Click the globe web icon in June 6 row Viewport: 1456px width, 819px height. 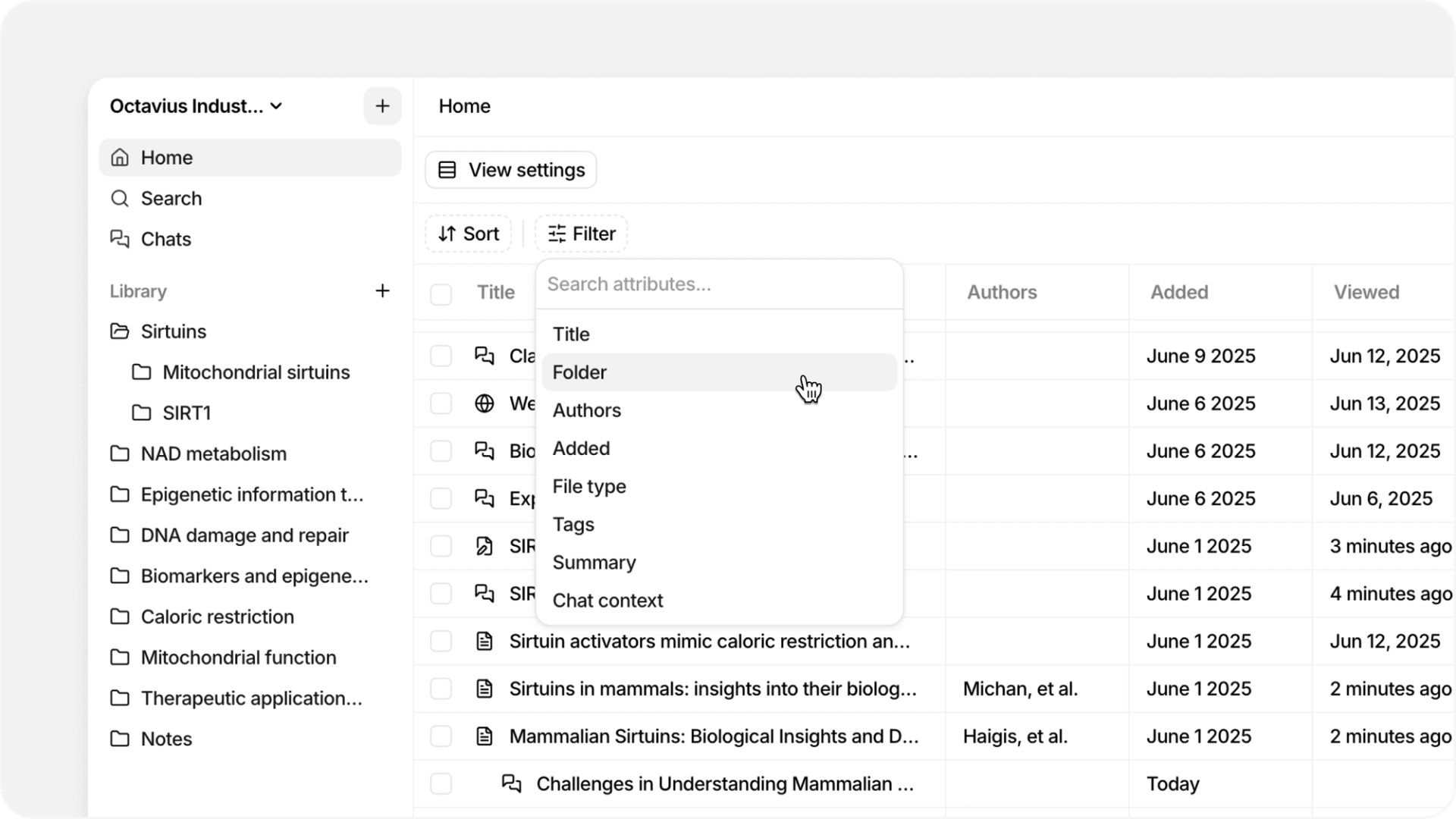(485, 403)
